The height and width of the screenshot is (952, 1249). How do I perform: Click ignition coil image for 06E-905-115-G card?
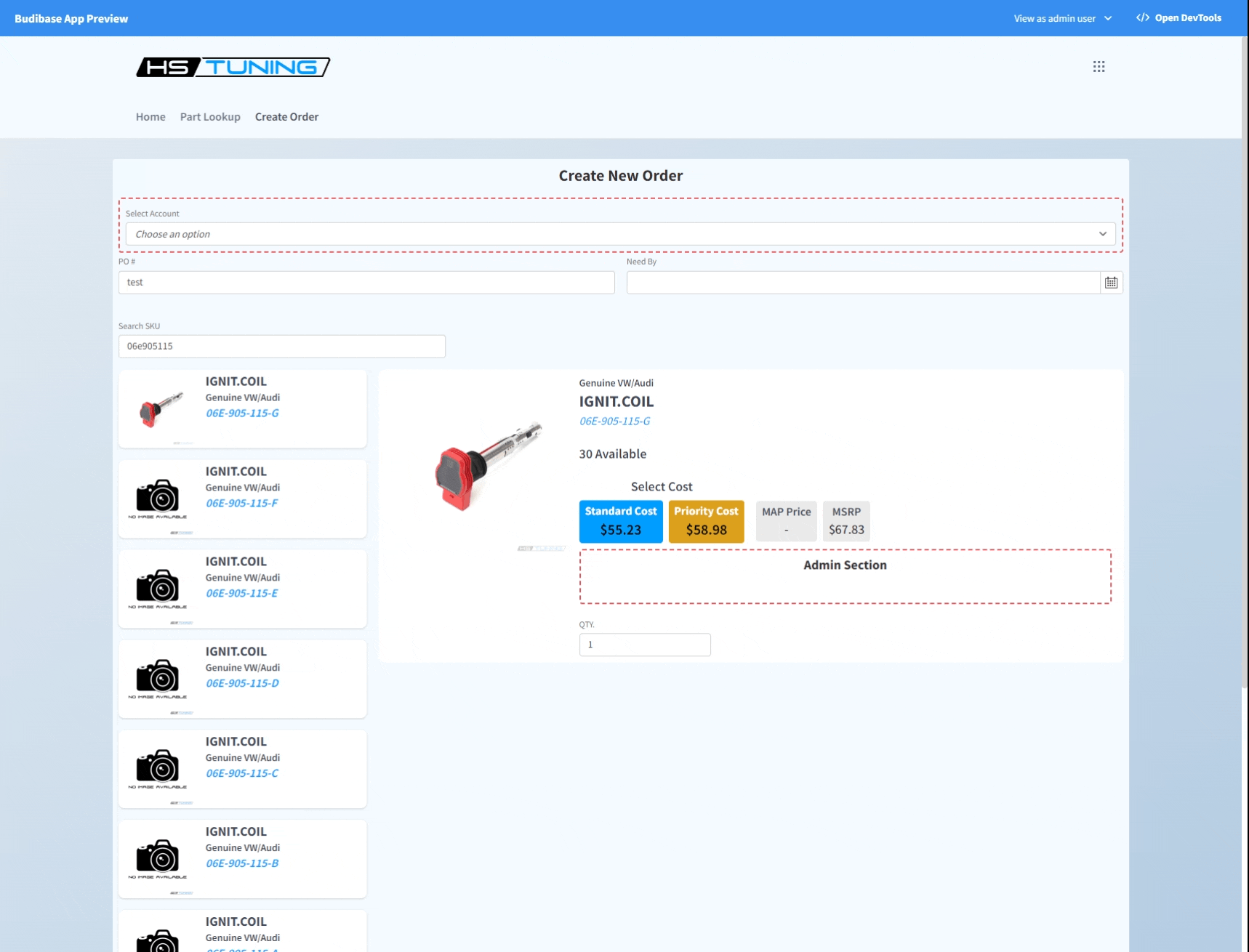click(x=161, y=410)
